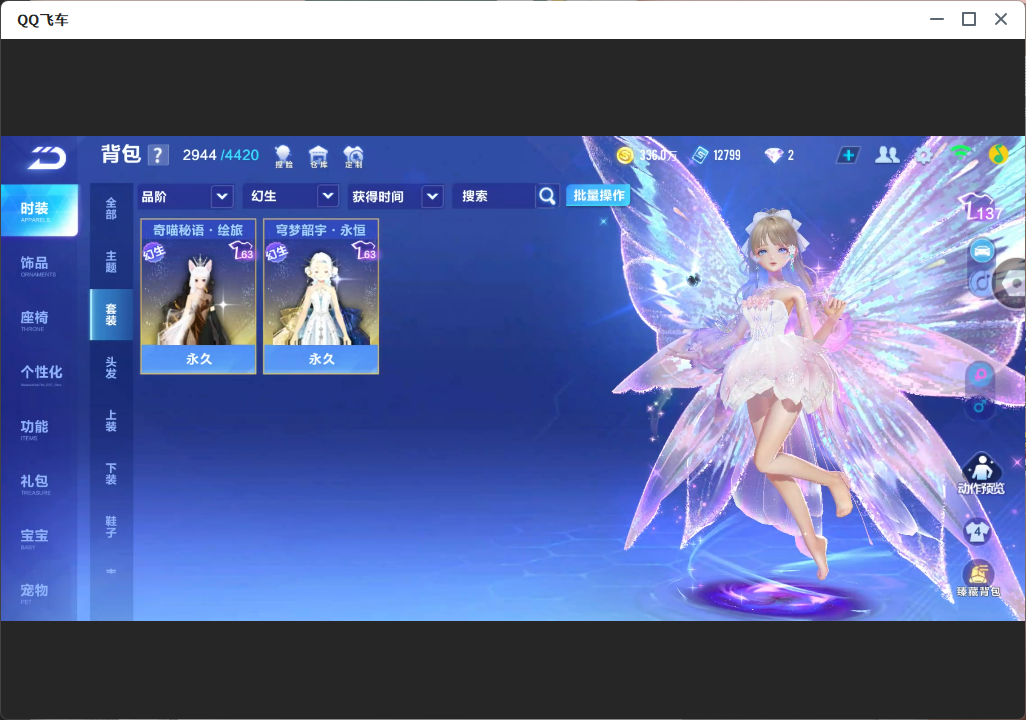Open the settings gear icon
Screen dimensions: 1026x720
pyautogui.click(x=923, y=155)
